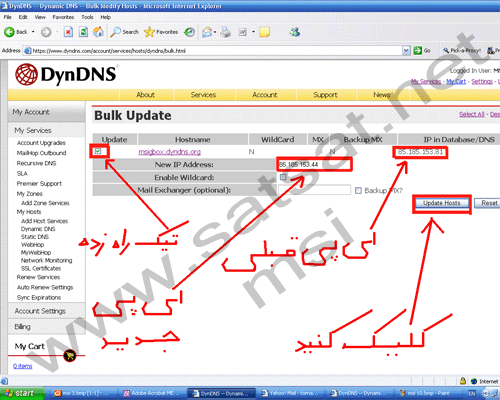The image size is (500, 400).
Task: Open Auto Renew Settings in sidebar
Action: [x=45, y=287]
